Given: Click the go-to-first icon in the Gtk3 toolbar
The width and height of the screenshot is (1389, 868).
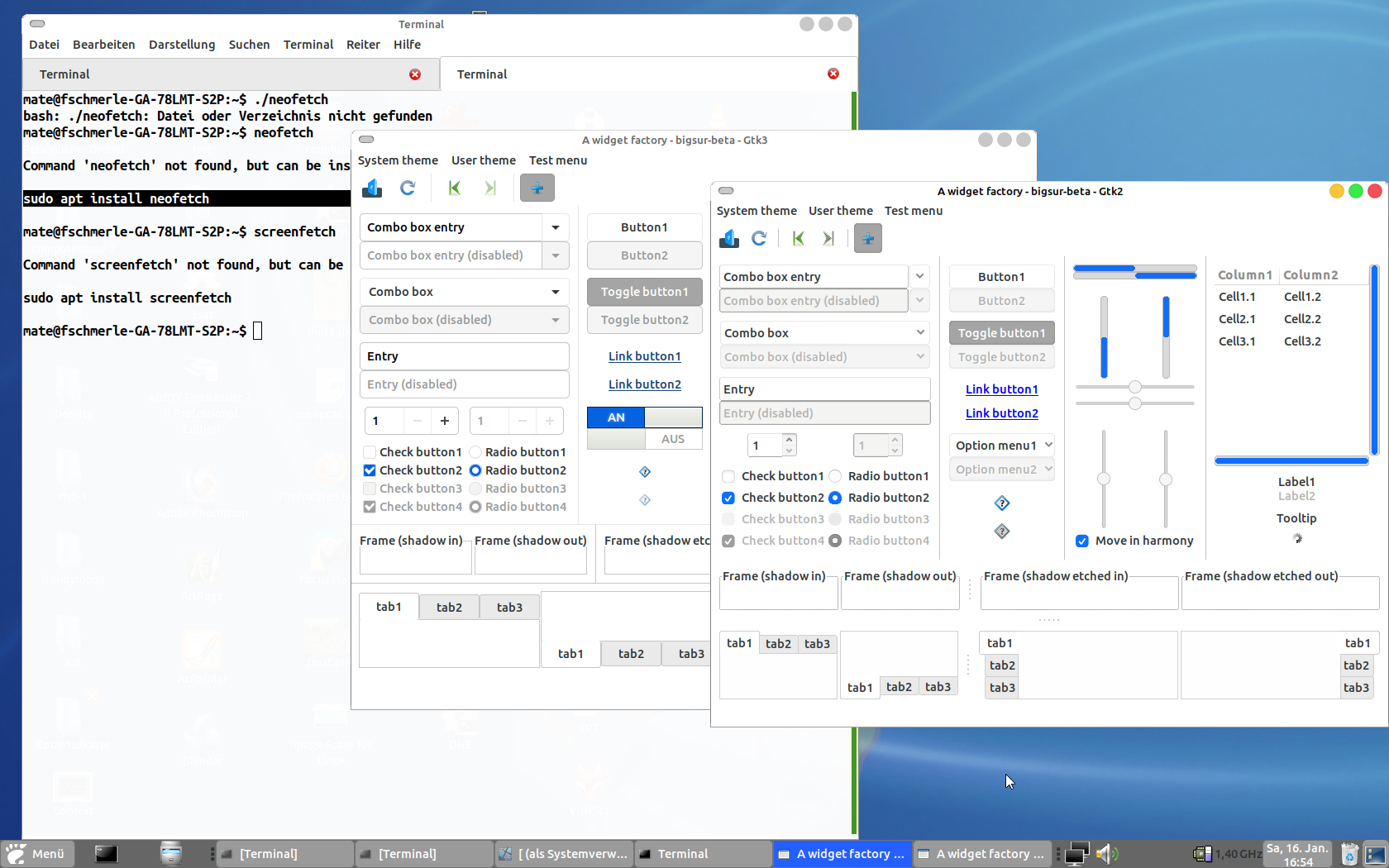Looking at the screenshot, I should tap(454, 188).
